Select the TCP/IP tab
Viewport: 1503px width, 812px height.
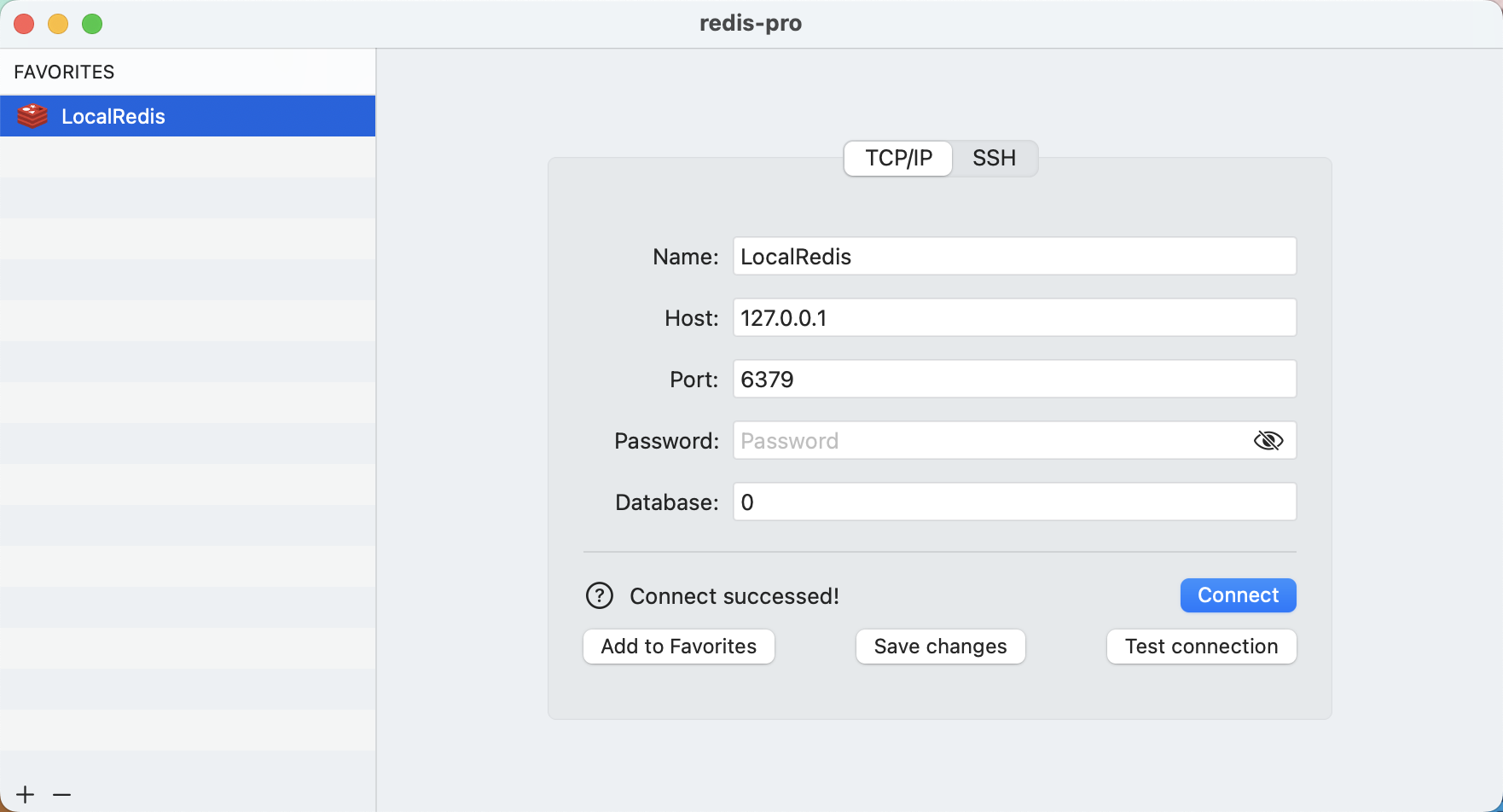pyautogui.click(x=898, y=159)
